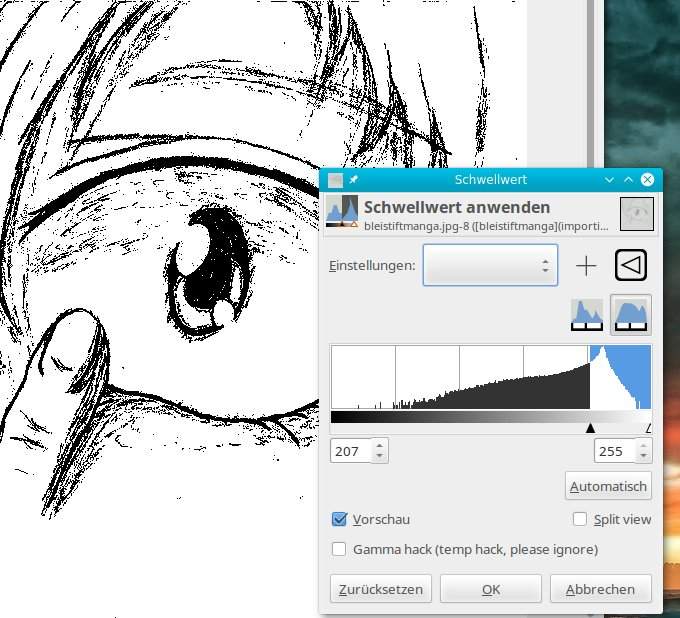
Task: Click the pin icon in title bar
Action: (x=353, y=180)
